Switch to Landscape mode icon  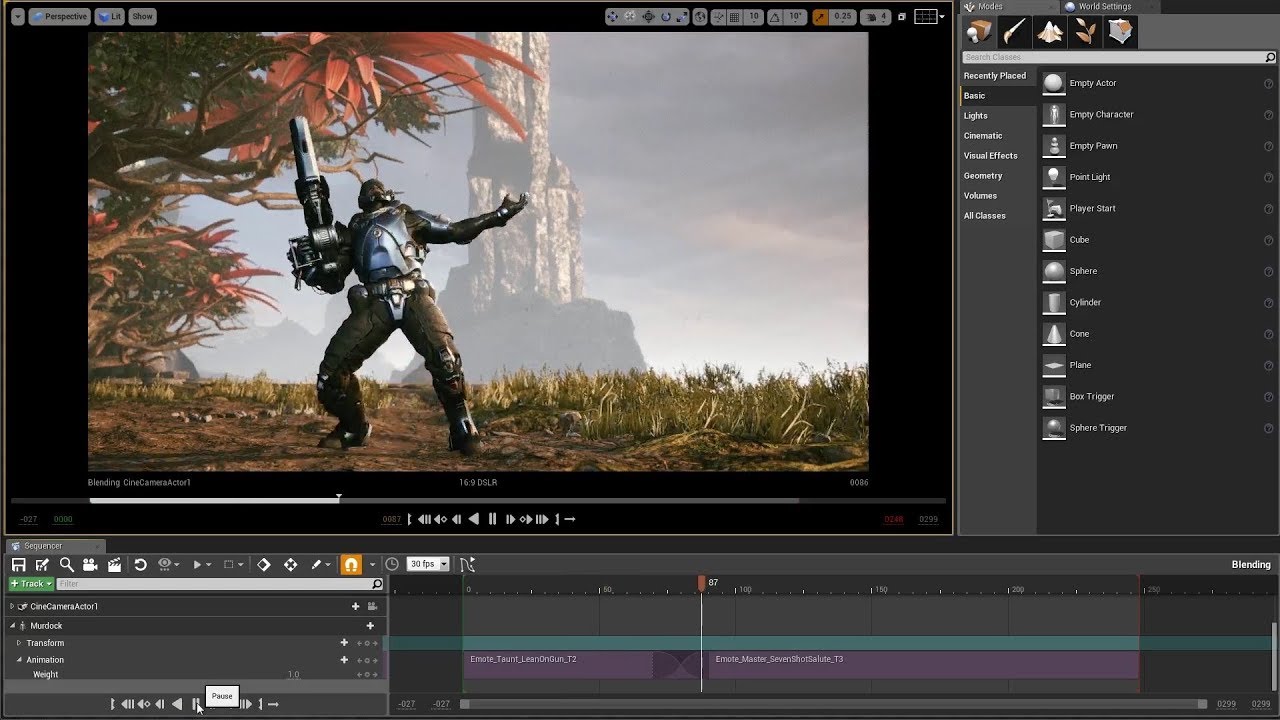[1049, 32]
